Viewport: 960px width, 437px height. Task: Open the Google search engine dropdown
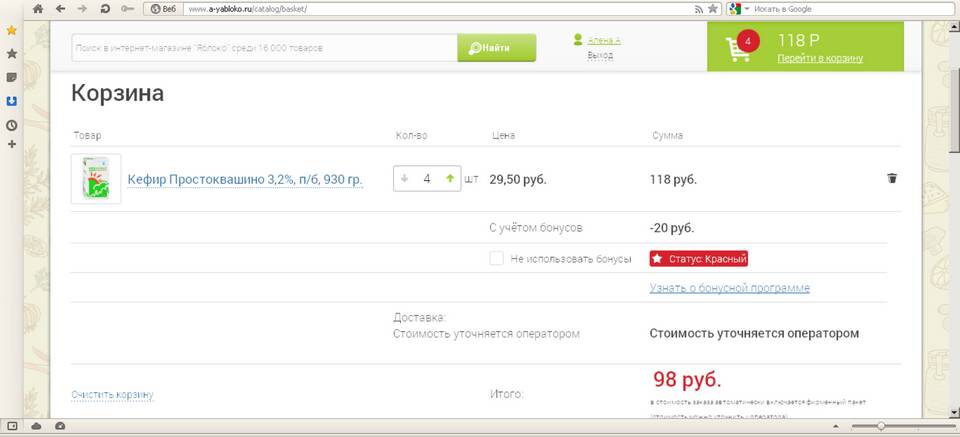[x=740, y=9]
